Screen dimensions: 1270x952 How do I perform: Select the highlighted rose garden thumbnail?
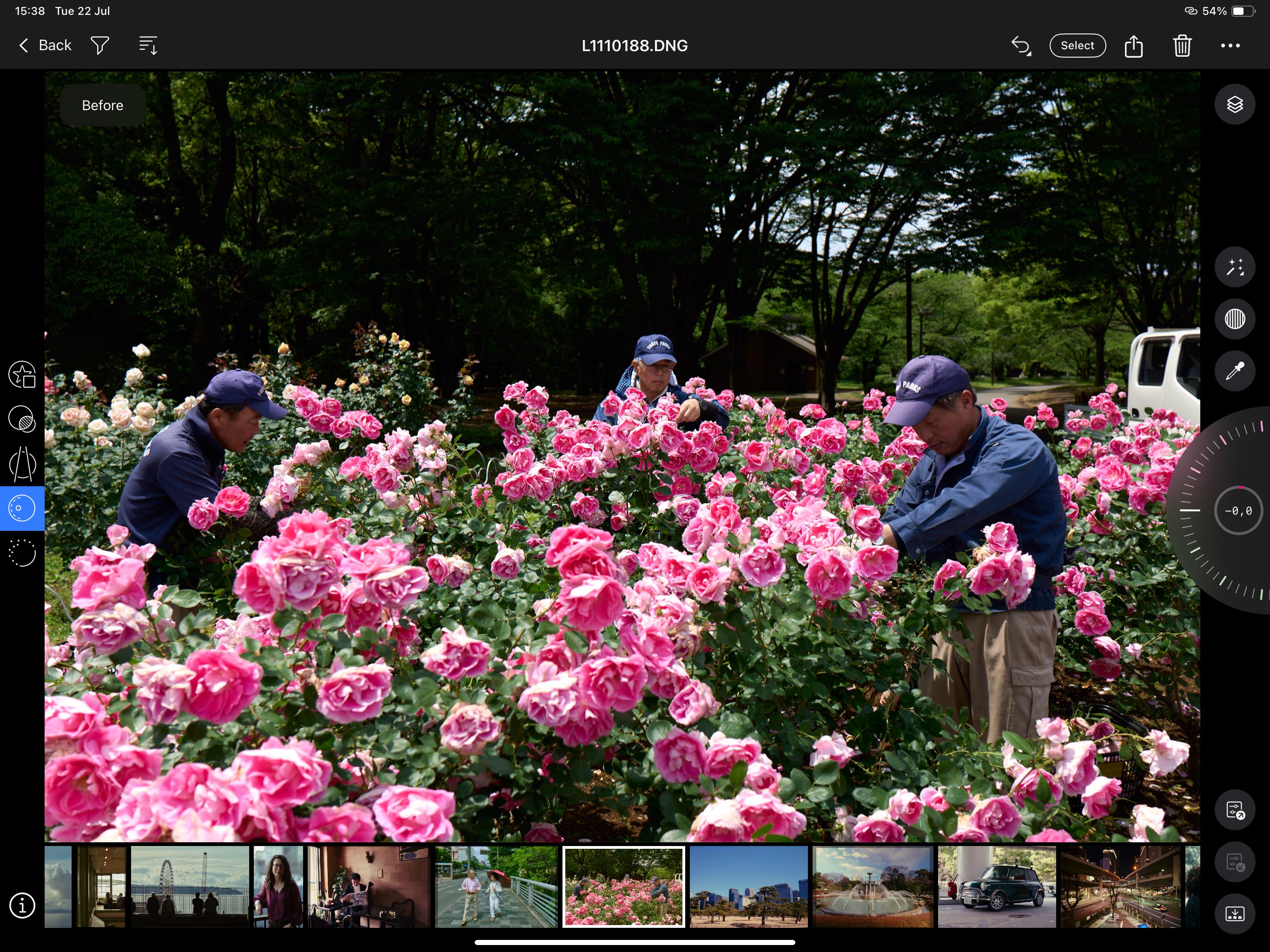click(623, 886)
